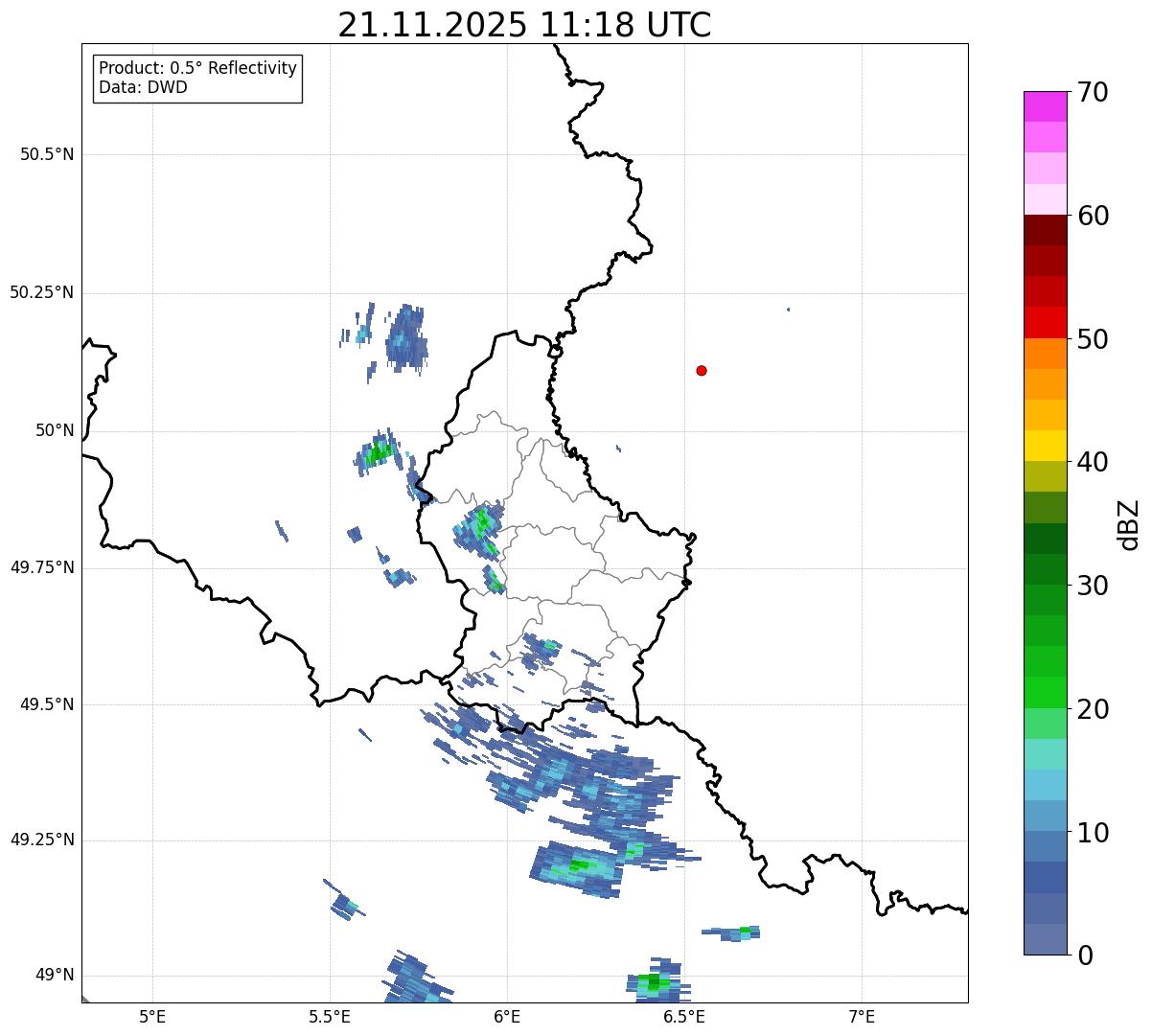The image size is (1152, 1036).
Task: Click the 7°E longitude label
Action: point(862,1016)
